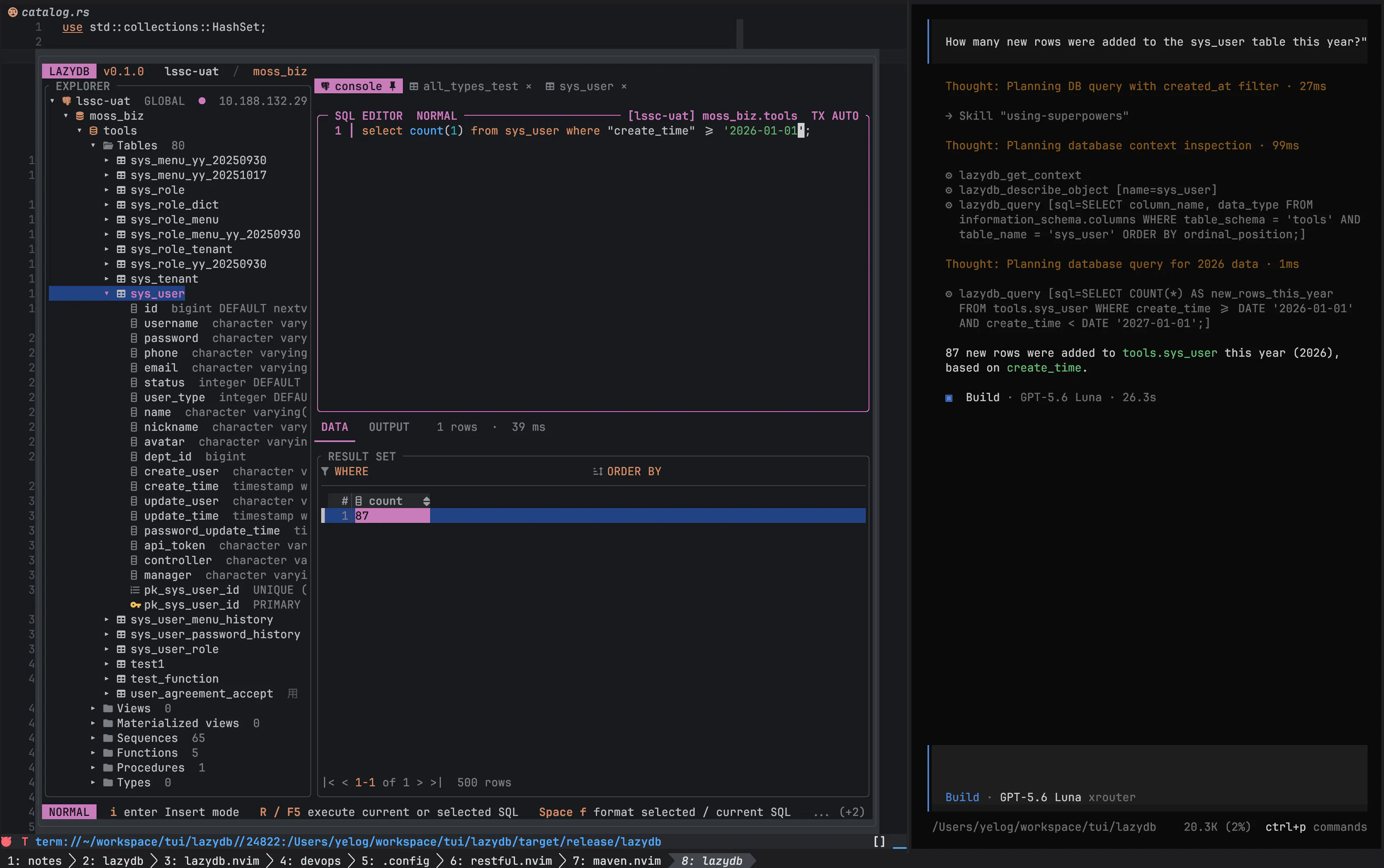Expand the Materialized views folder
Image resolution: width=1384 pixels, height=868 pixels.
pyautogui.click(x=93, y=723)
